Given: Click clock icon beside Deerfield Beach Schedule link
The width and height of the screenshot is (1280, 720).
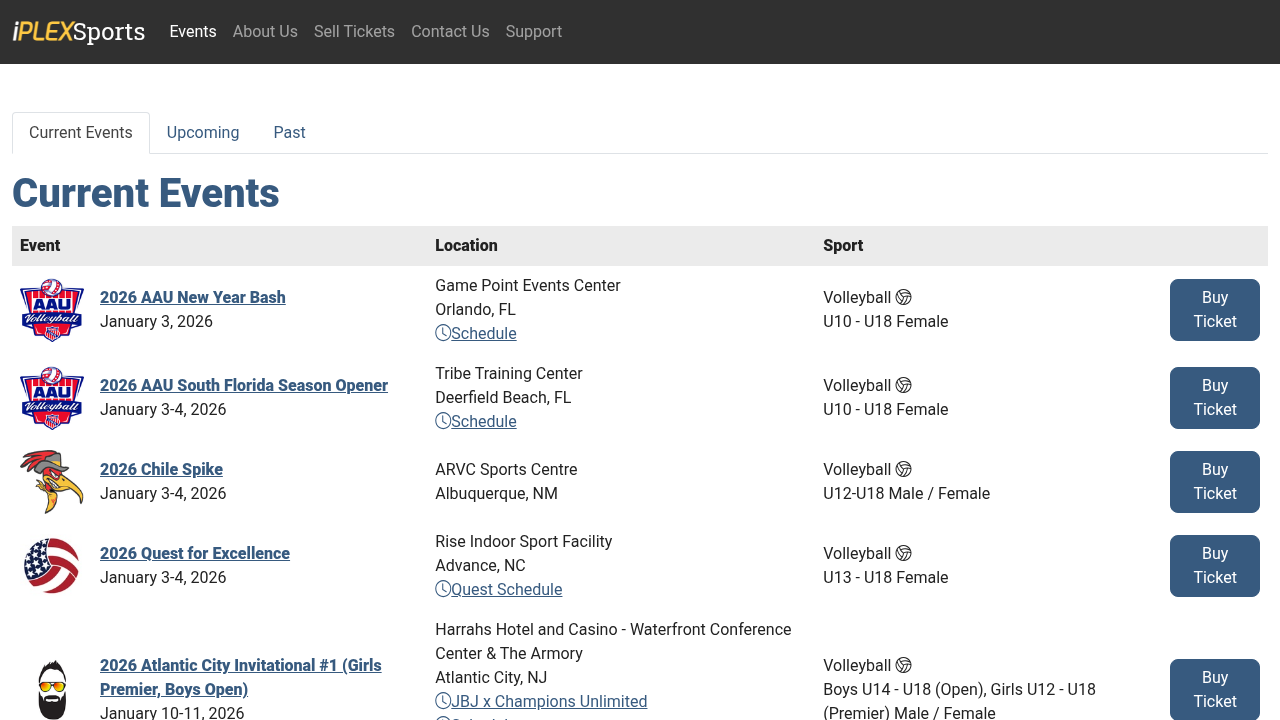Looking at the screenshot, I should pos(443,421).
